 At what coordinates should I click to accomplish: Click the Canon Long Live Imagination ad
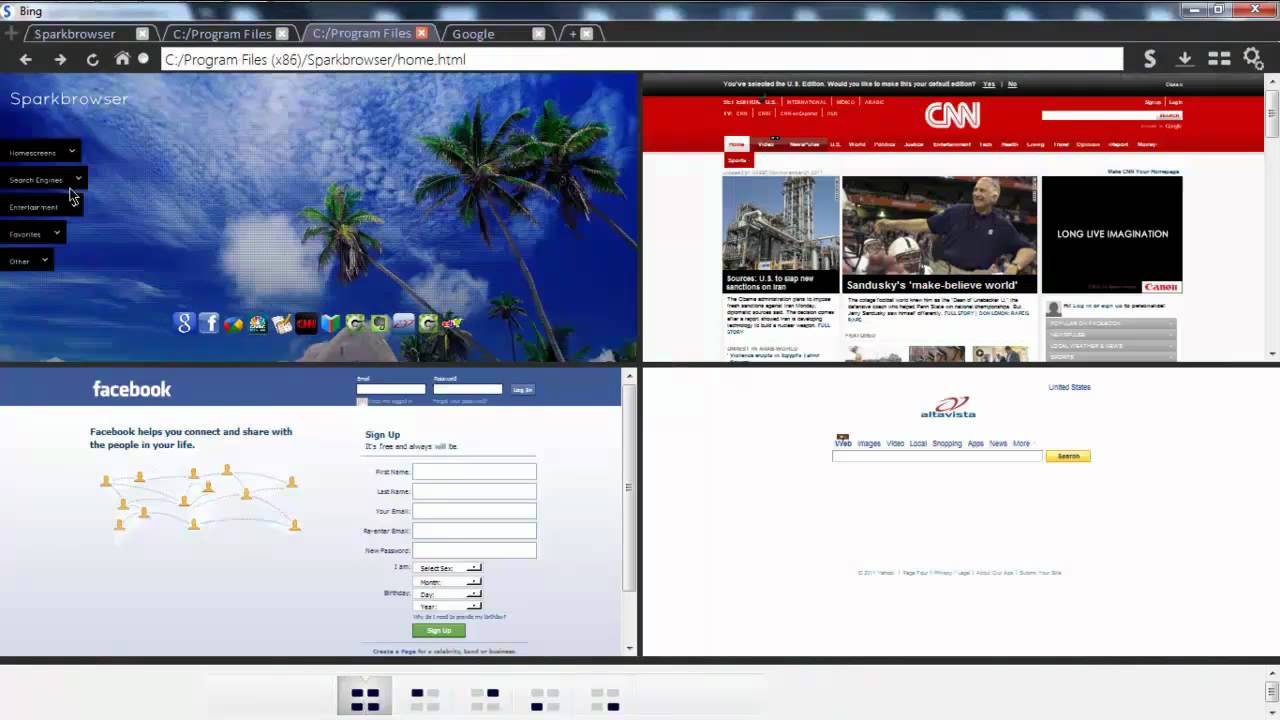point(1112,235)
